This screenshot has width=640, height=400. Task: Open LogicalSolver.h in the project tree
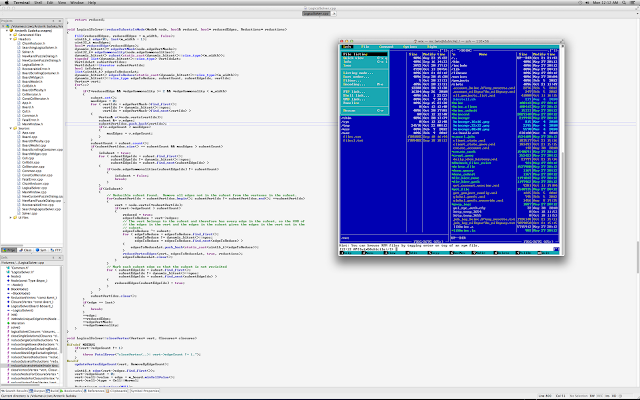click(x=33, y=64)
